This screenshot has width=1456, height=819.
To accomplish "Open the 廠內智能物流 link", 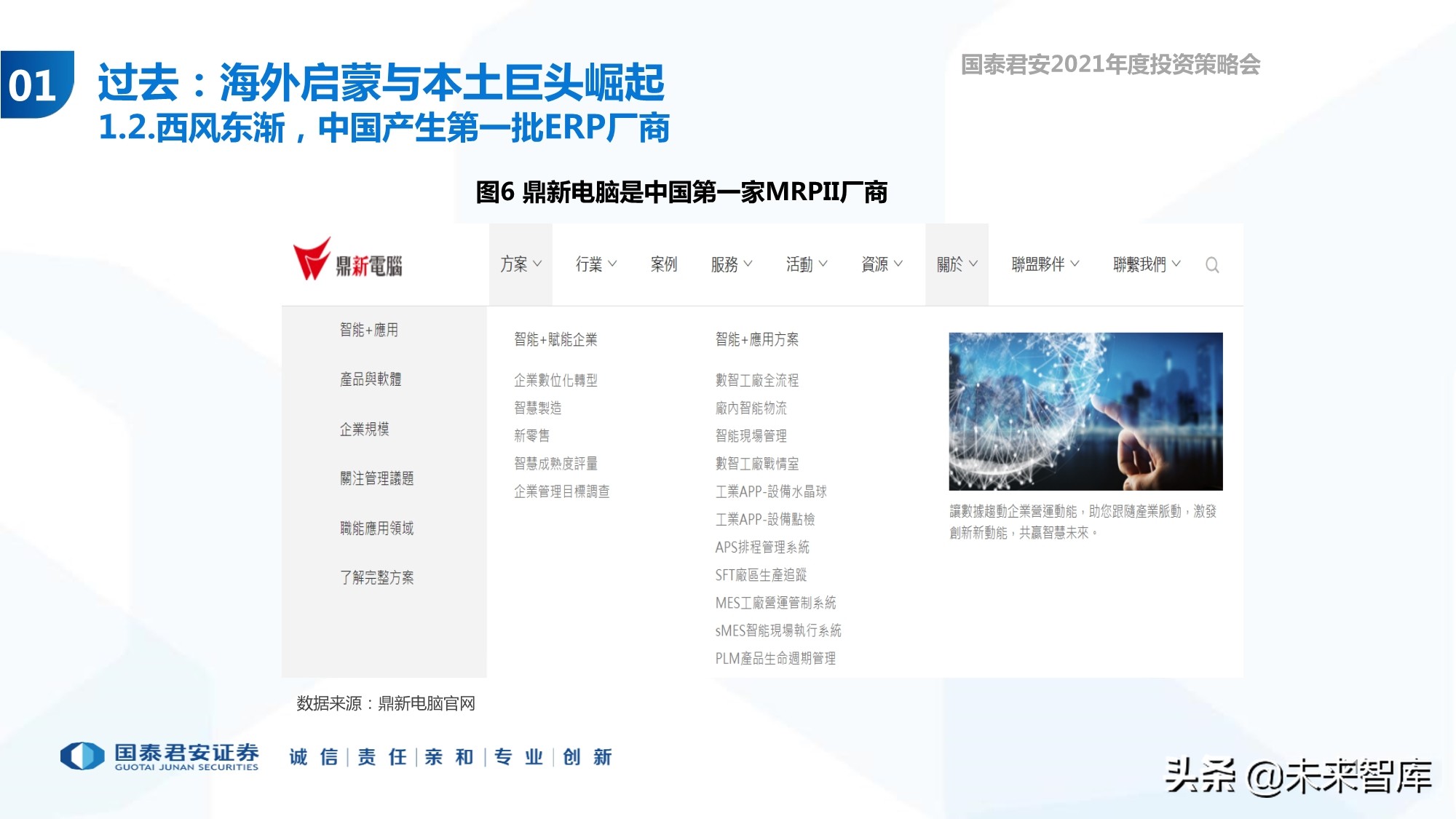I will (x=751, y=408).
